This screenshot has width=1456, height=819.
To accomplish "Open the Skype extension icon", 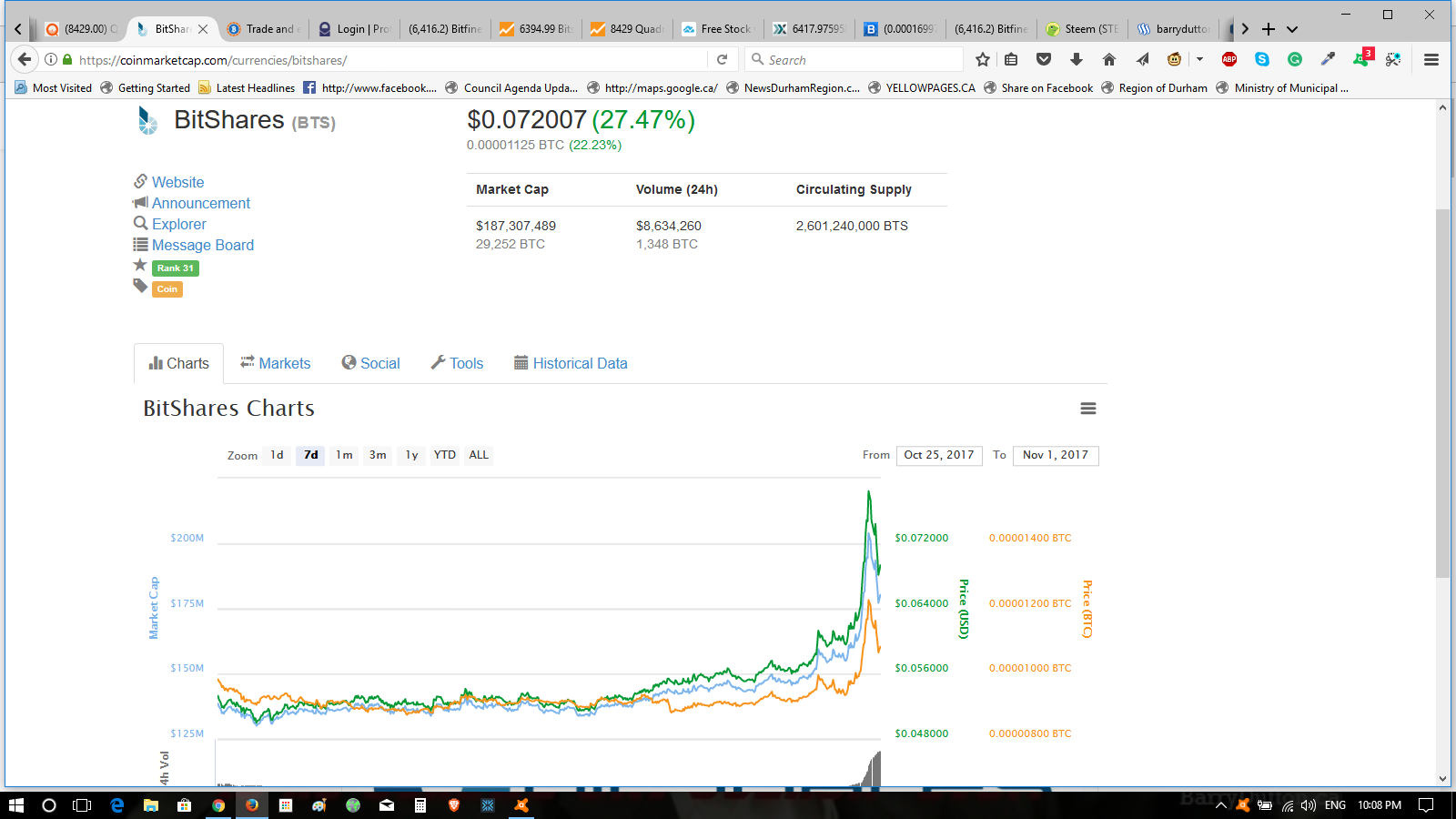I will click(x=1262, y=60).
